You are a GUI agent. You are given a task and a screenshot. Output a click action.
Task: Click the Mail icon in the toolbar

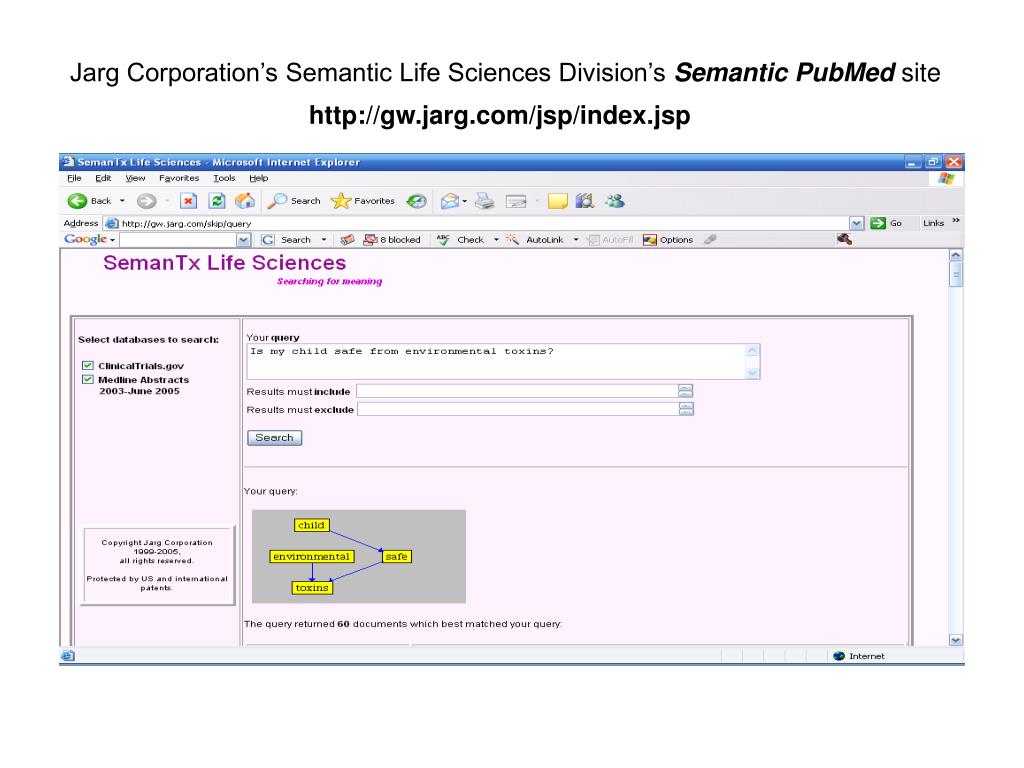(450, 200)
